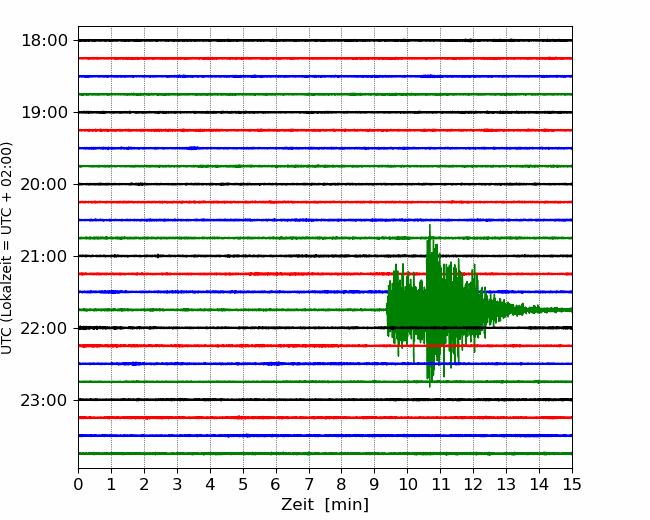This screenshot has height=520, width=650.
Task: Click x-axis tick label 11
Action: click(441, 484)
